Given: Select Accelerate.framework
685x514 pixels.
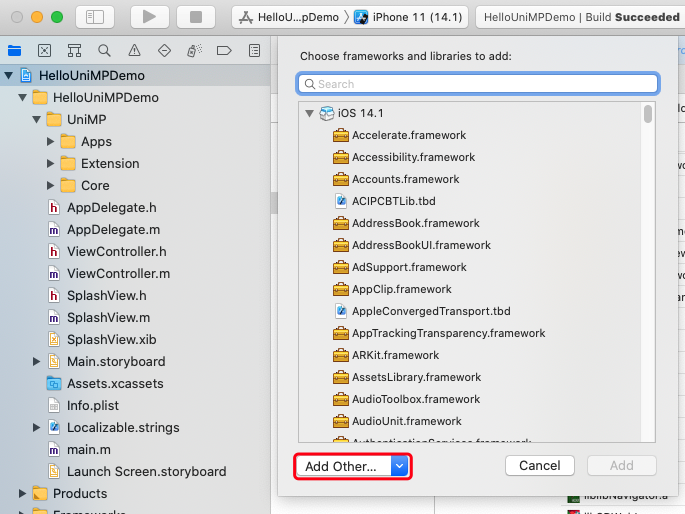Looking at the screenshot, I should [x=399, y=135].
